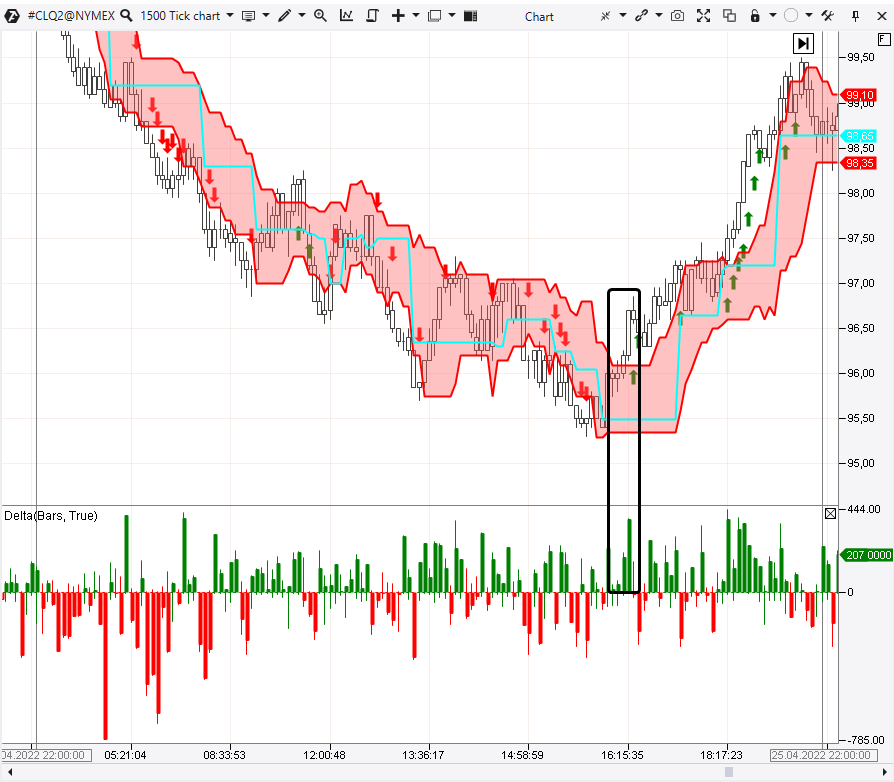This screenshot has height=782, width=894.
Task: Close the Delta indicator panel
Action: [830, 514]
